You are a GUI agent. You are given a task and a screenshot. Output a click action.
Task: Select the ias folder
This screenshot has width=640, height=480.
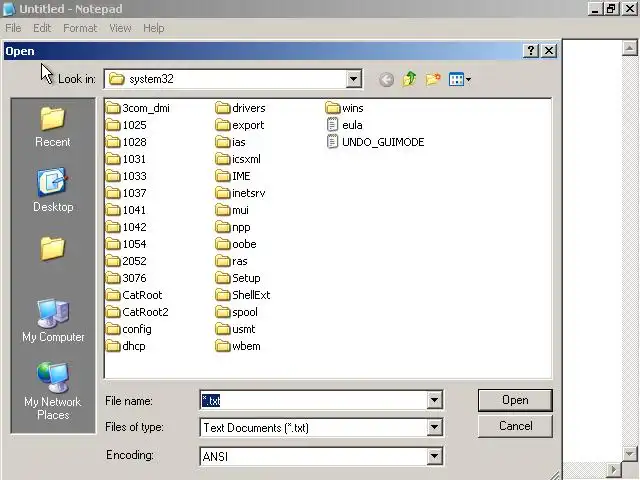coord(230,142)
